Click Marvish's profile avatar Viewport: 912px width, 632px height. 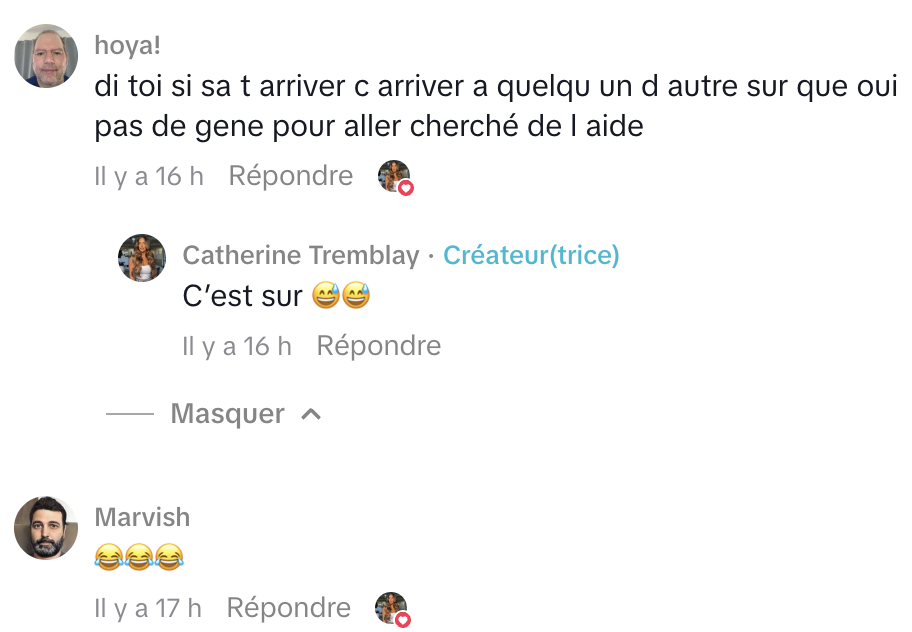coord(46,528)
